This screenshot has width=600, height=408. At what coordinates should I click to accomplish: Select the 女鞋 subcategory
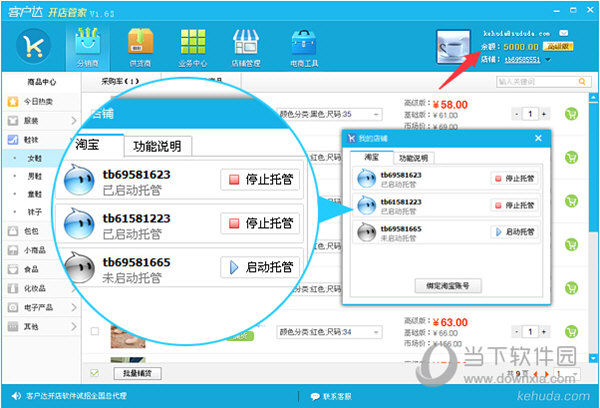pyautogui.click(x=34, y=158)
